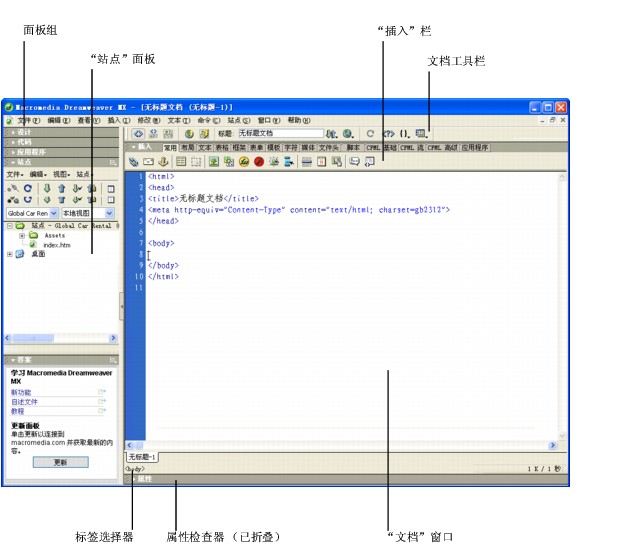Click the document title field 无标题文档
Screen dimensions: 624x552
281,133
